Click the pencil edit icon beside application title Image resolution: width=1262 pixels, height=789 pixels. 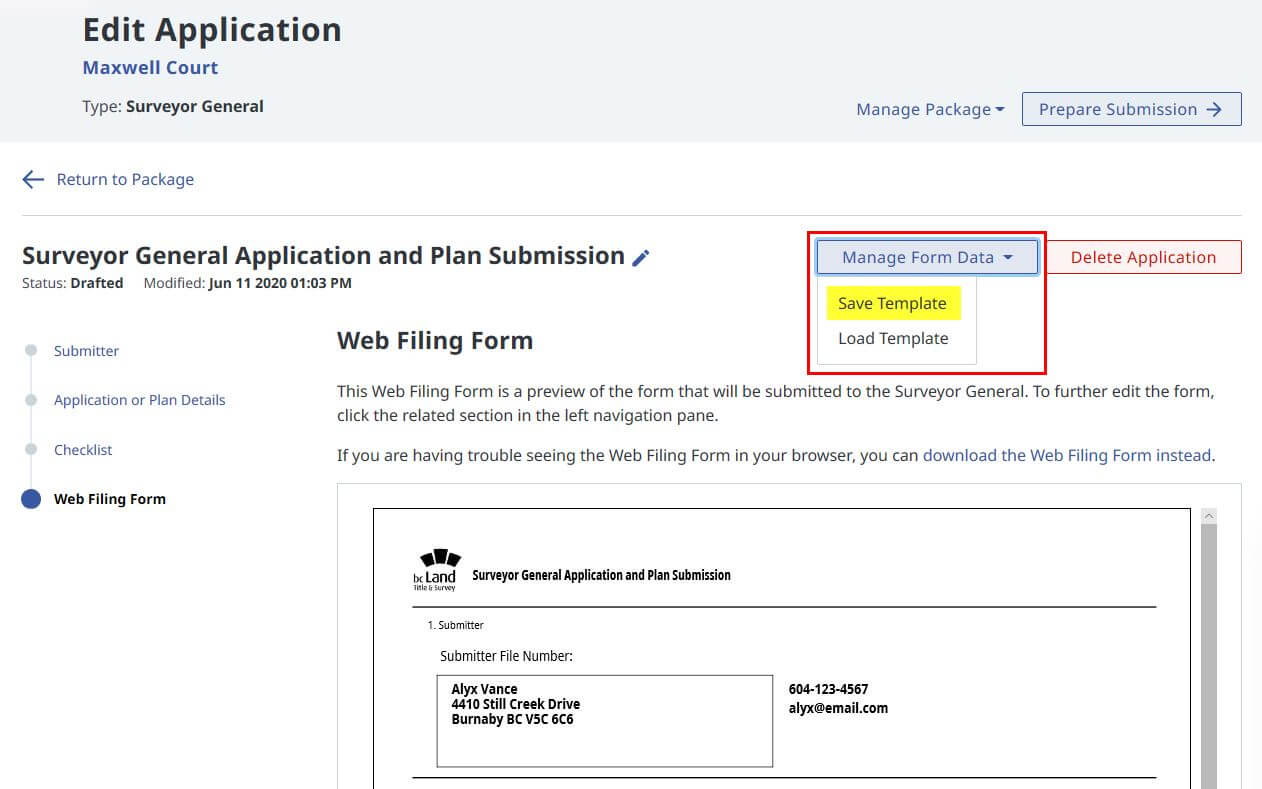641,258
